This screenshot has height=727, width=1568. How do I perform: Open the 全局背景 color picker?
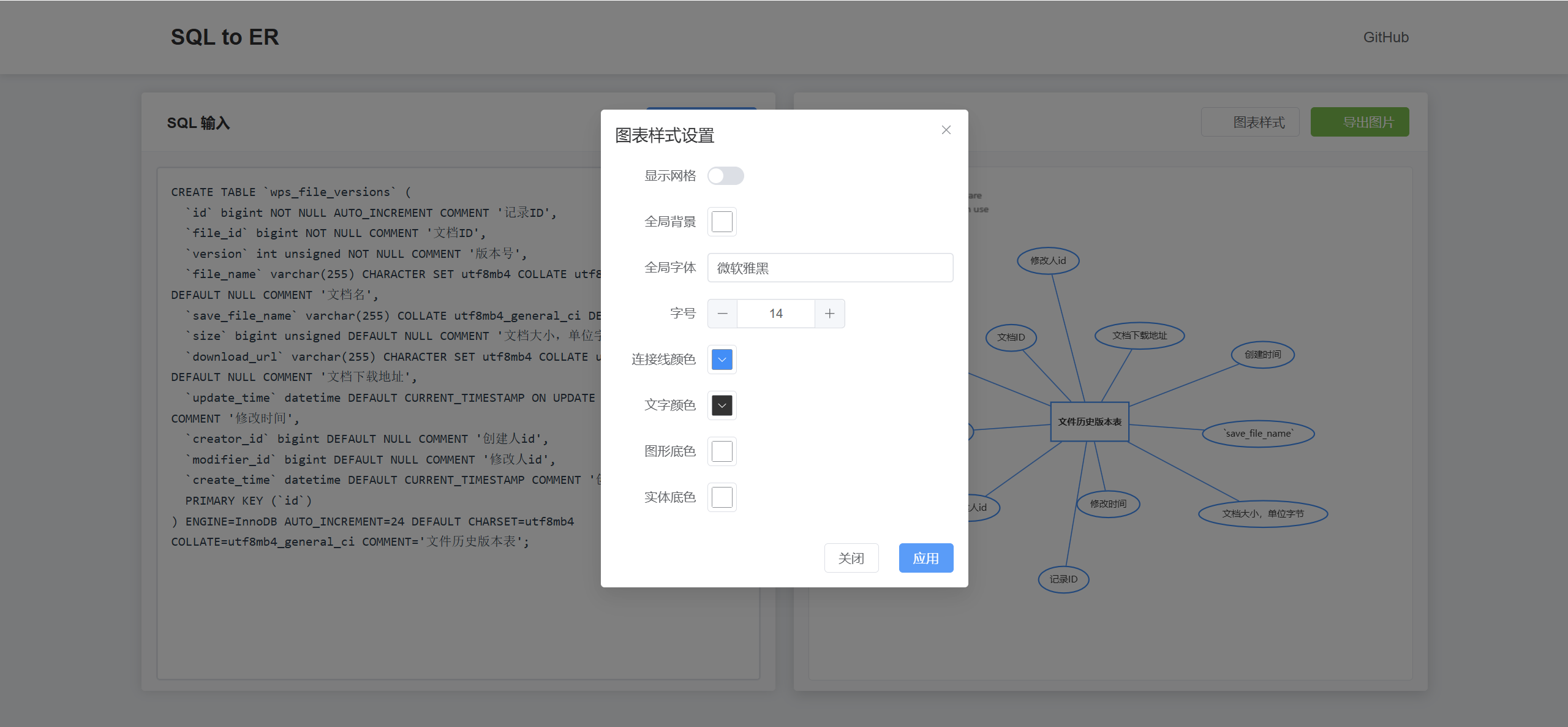coord(722,222)
